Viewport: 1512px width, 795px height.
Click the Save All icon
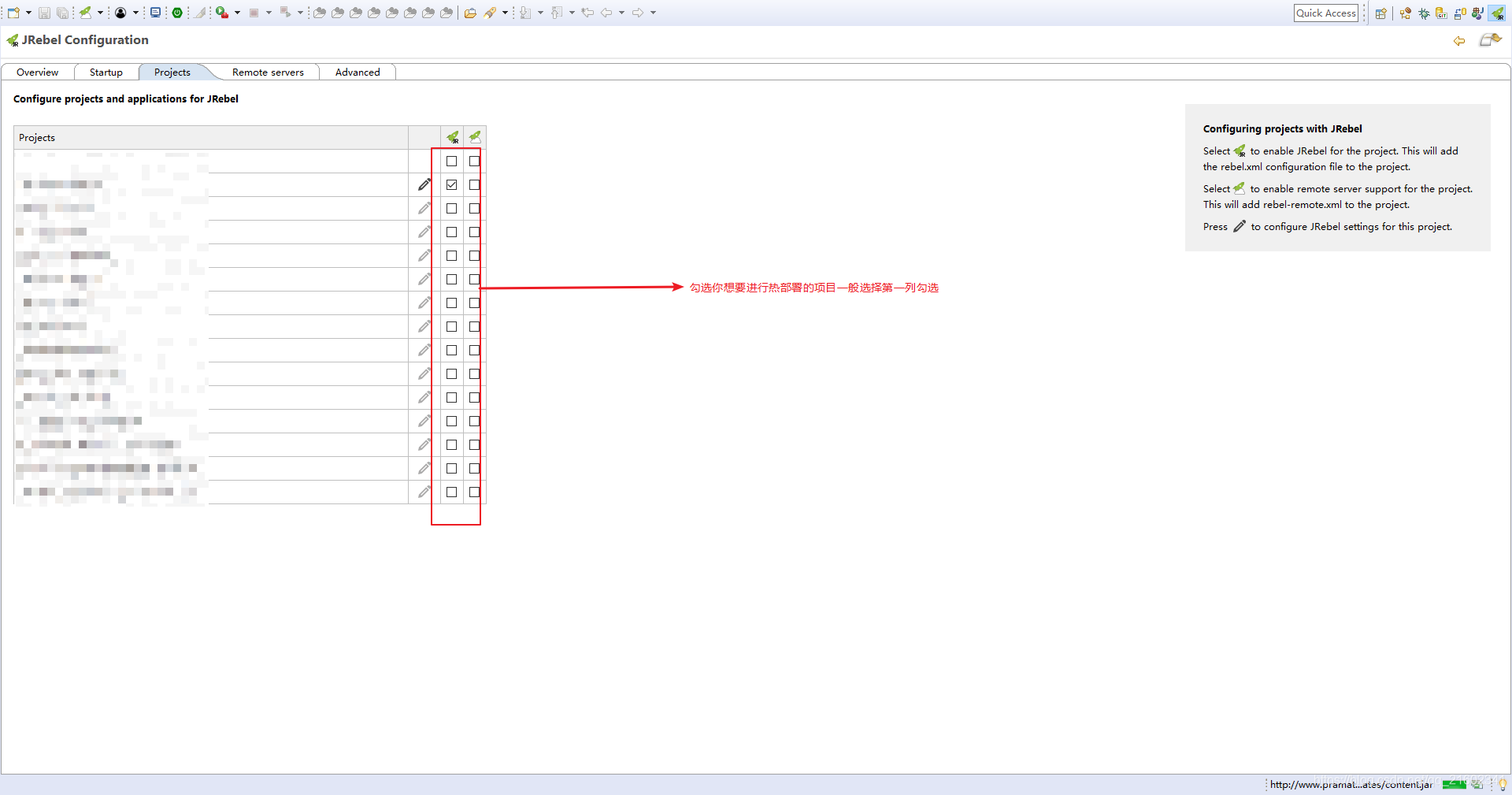pos(62,13)
